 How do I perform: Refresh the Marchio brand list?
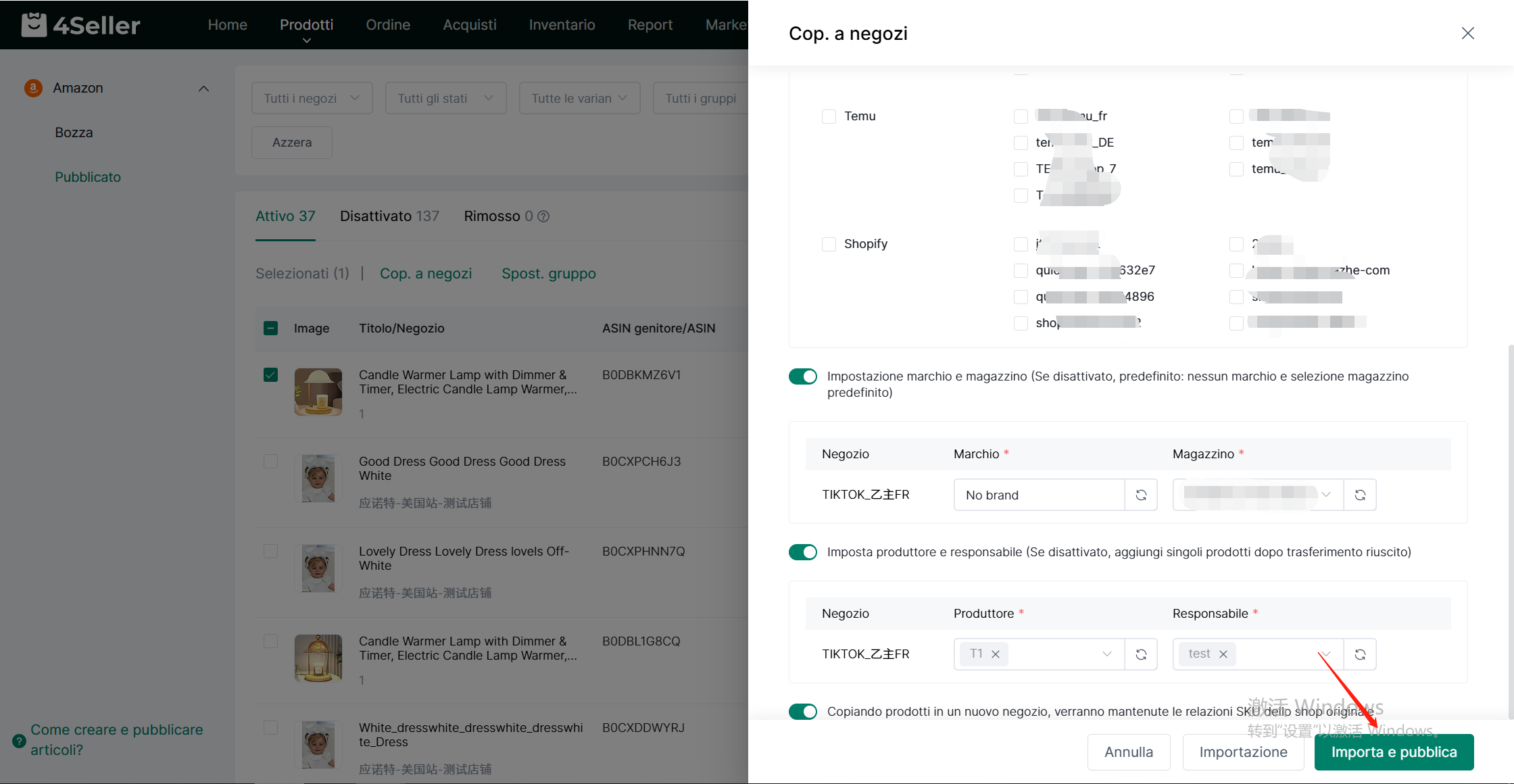coord(1141,495)
